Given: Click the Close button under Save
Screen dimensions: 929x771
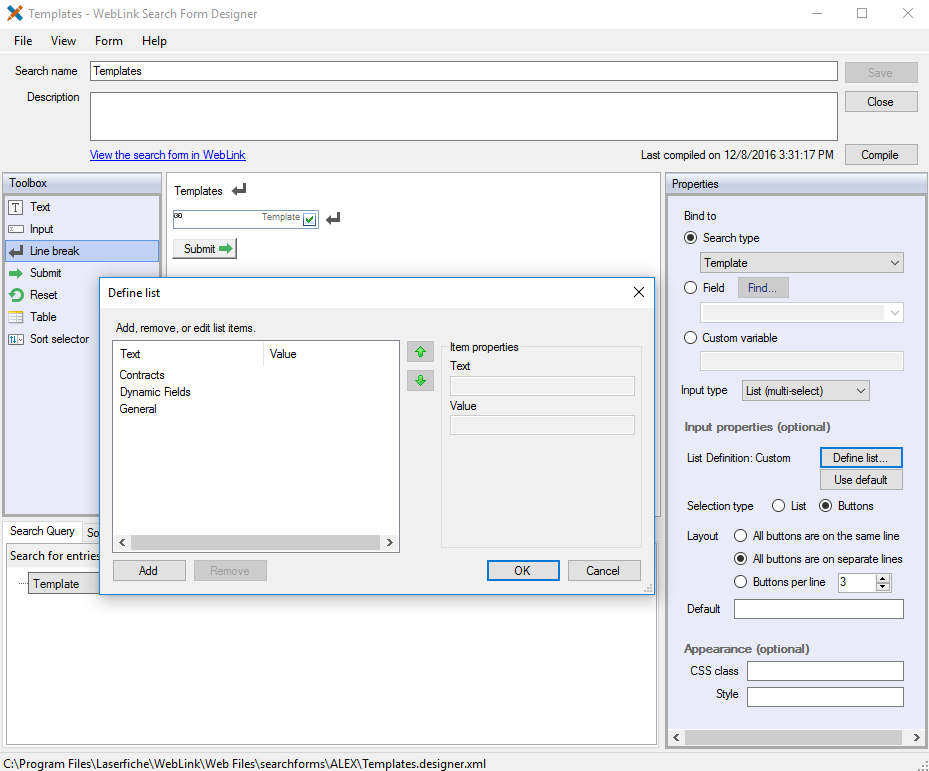Looking at the screenshot, I should pos(880,102).
